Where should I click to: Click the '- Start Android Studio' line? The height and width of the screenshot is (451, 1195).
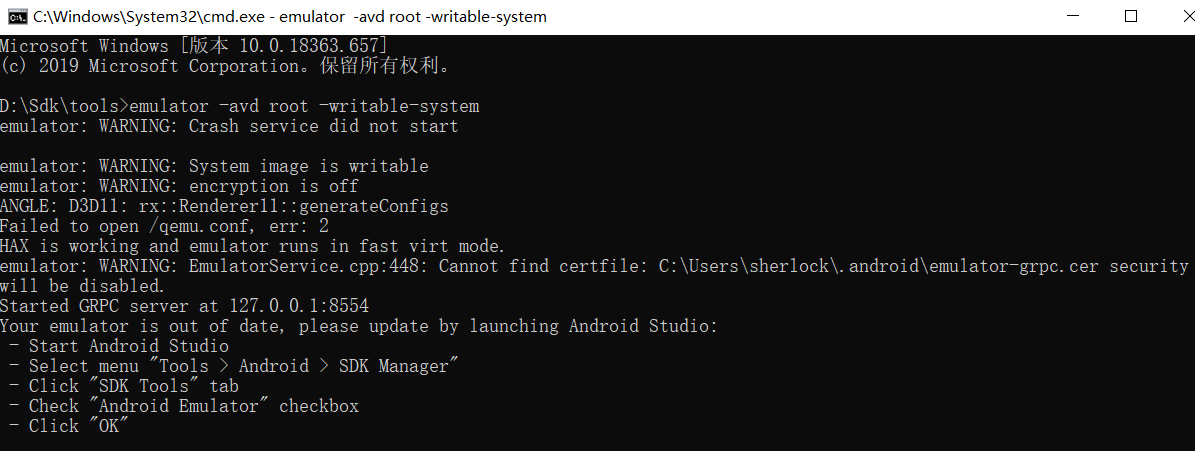pos(120,346)
